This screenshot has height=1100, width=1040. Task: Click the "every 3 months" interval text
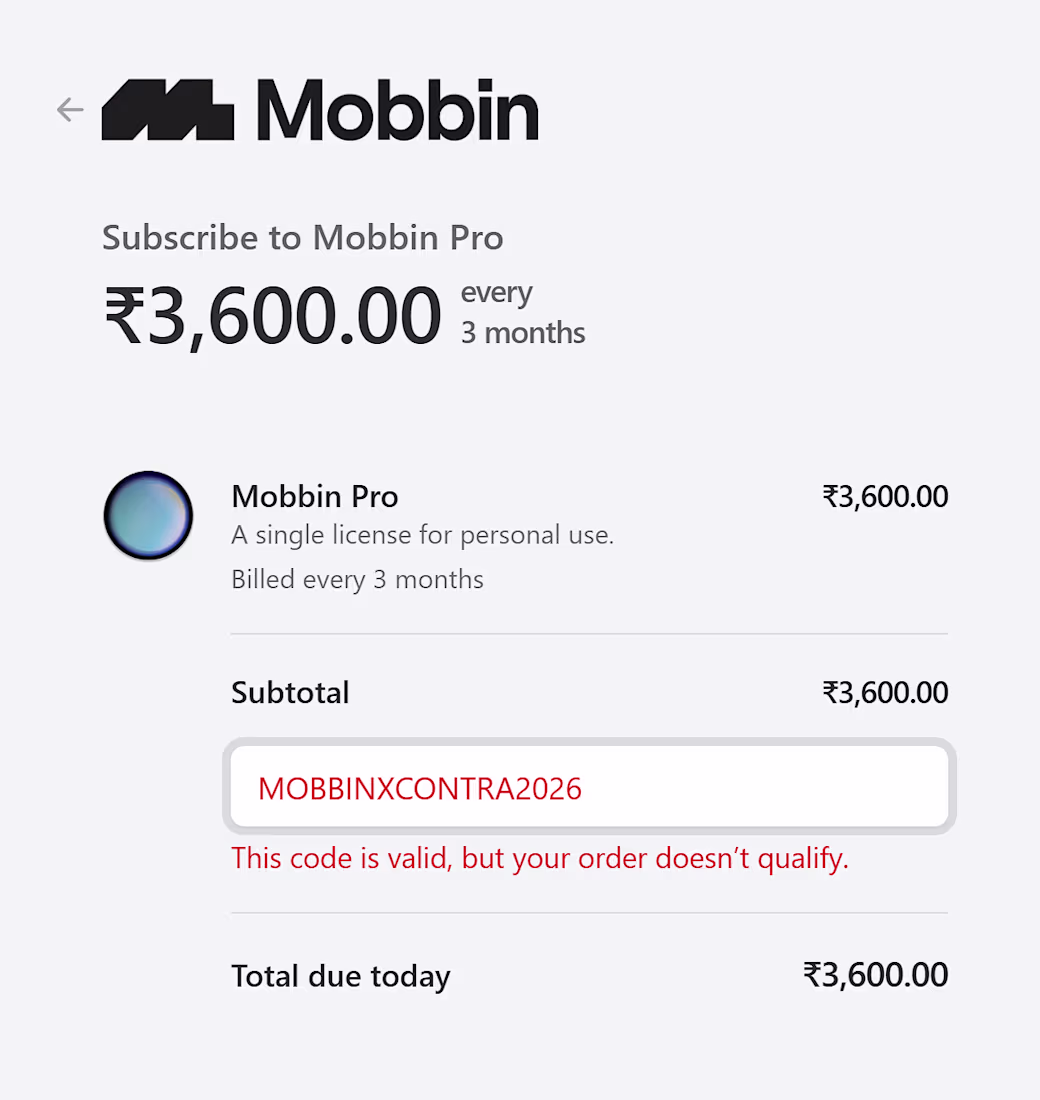tap(522, 313)
